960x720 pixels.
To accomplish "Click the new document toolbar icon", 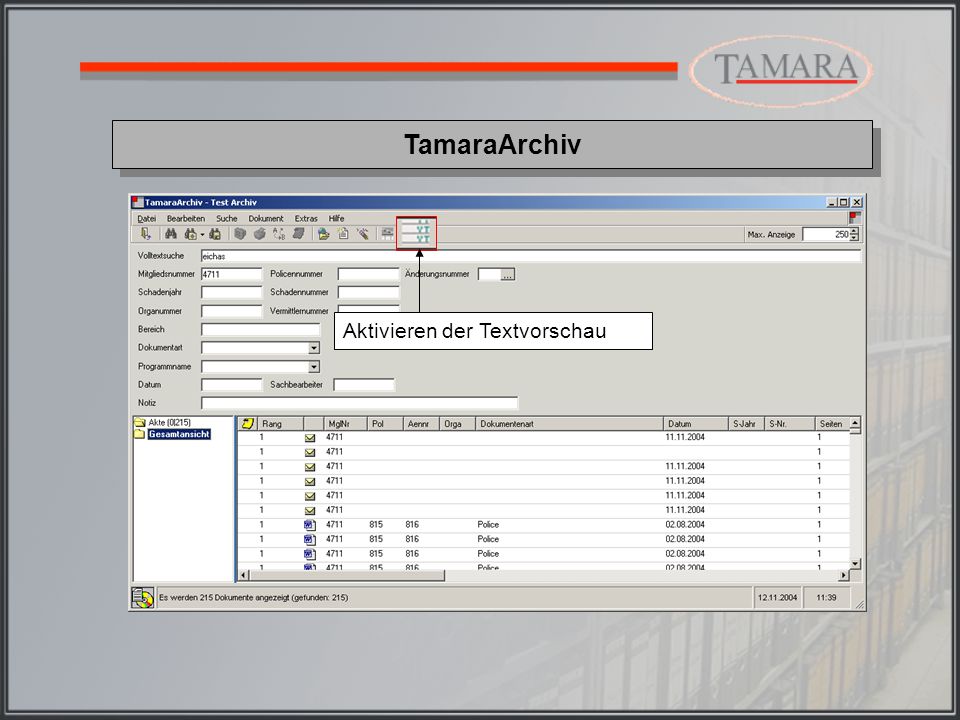I will [x=343, y=233].
